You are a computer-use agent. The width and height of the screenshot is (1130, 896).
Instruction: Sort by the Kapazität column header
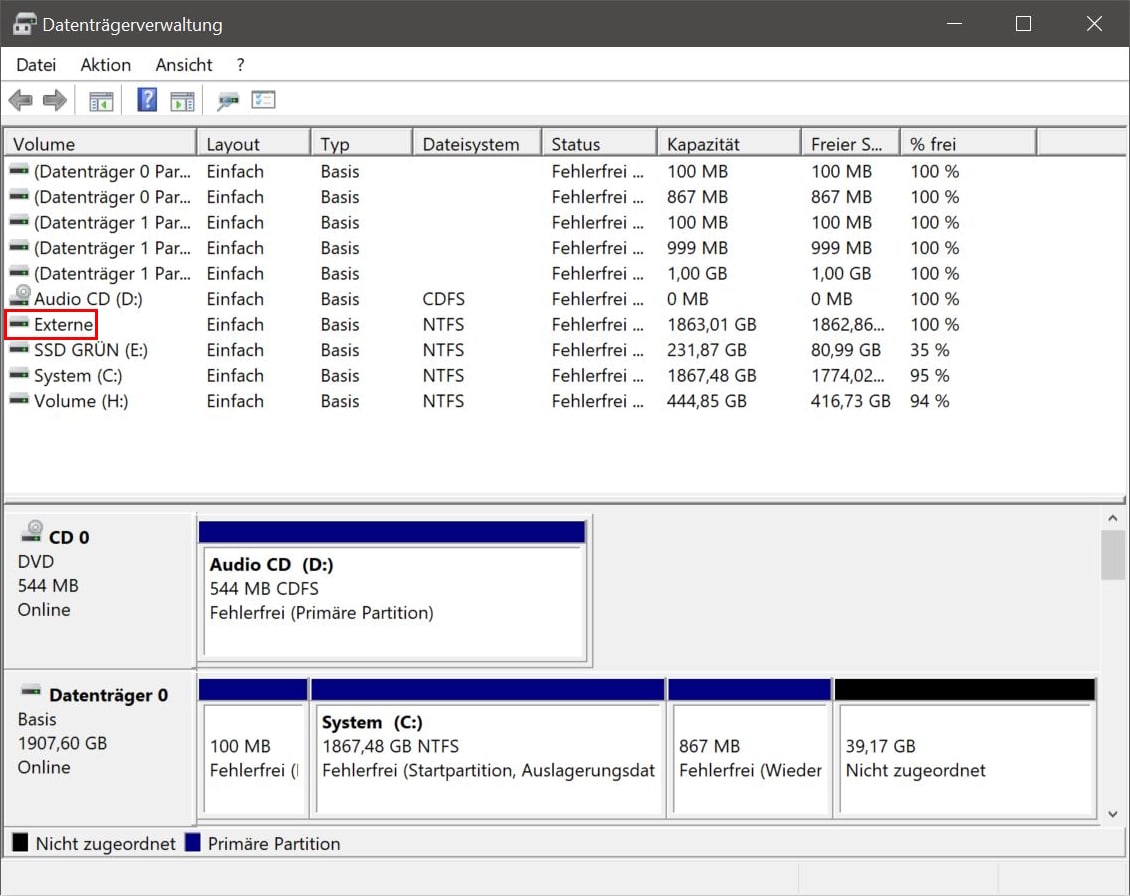[x=729, y=144]
